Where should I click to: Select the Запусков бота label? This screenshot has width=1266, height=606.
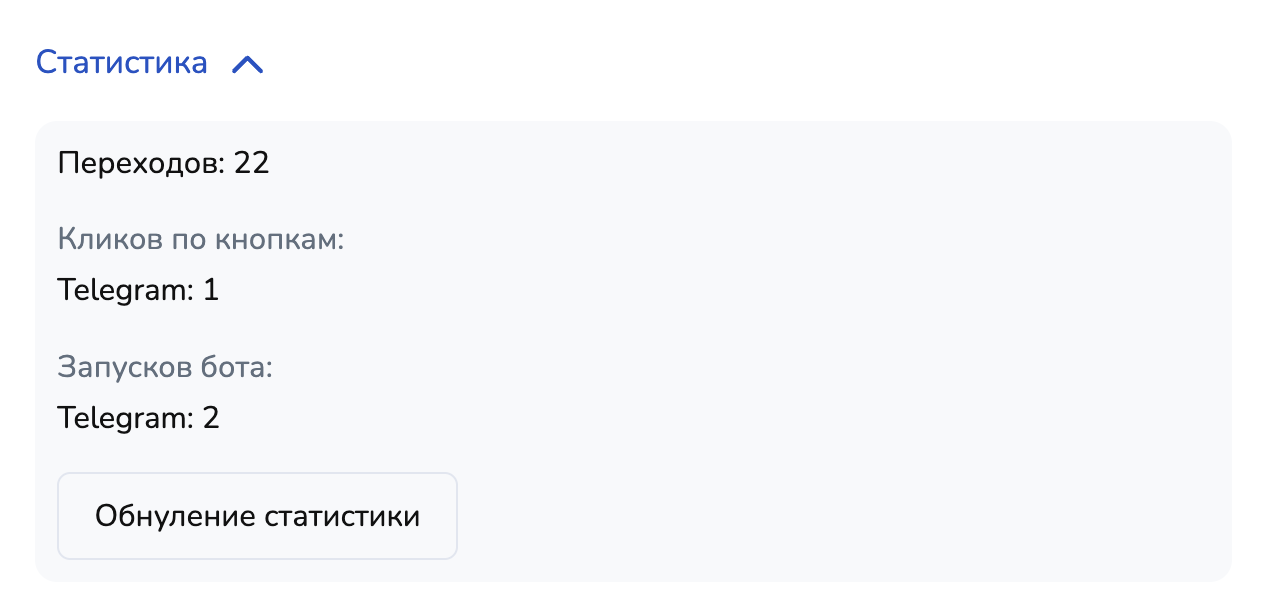(x=165, y=367)
